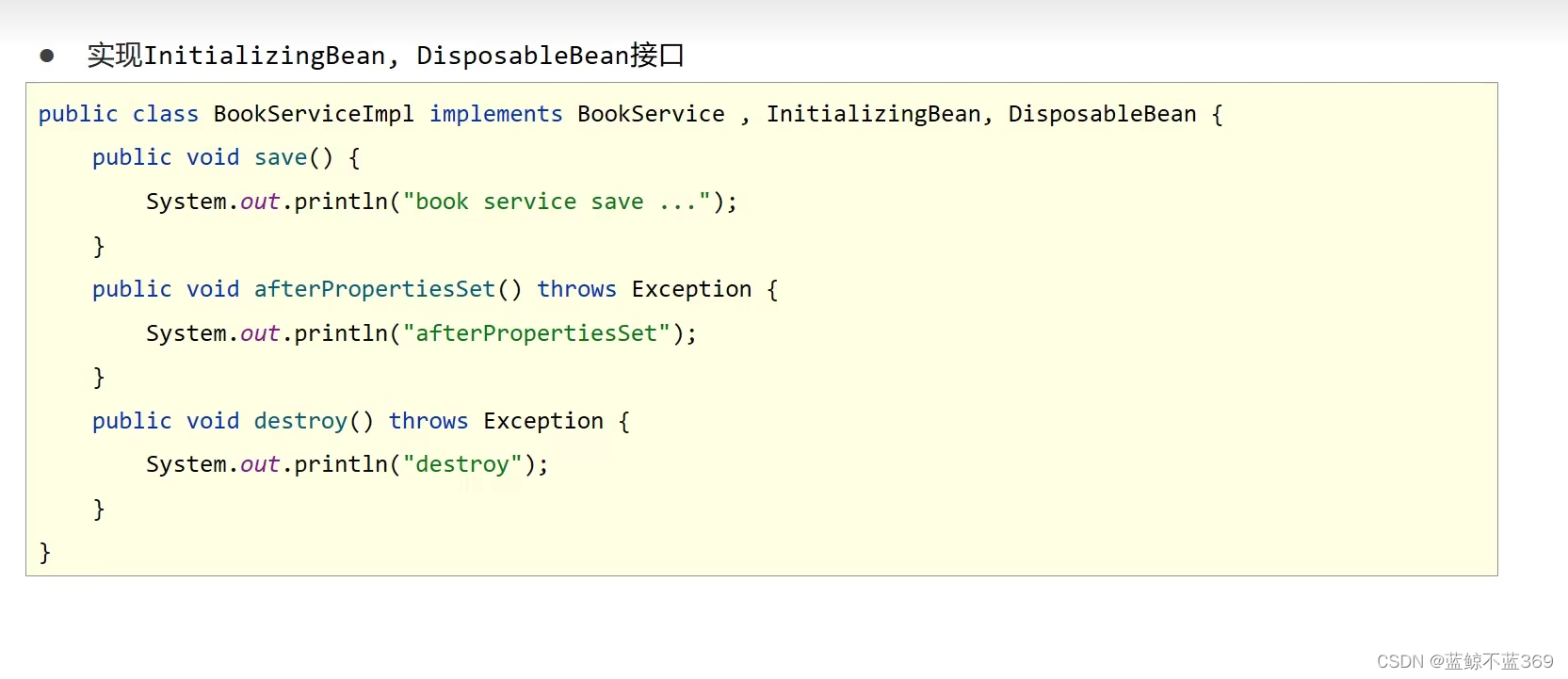The width and height of the screenshot is (1568, 679).
Task: Click 'BookService' after the implements keyword
Action: [652, 114]
